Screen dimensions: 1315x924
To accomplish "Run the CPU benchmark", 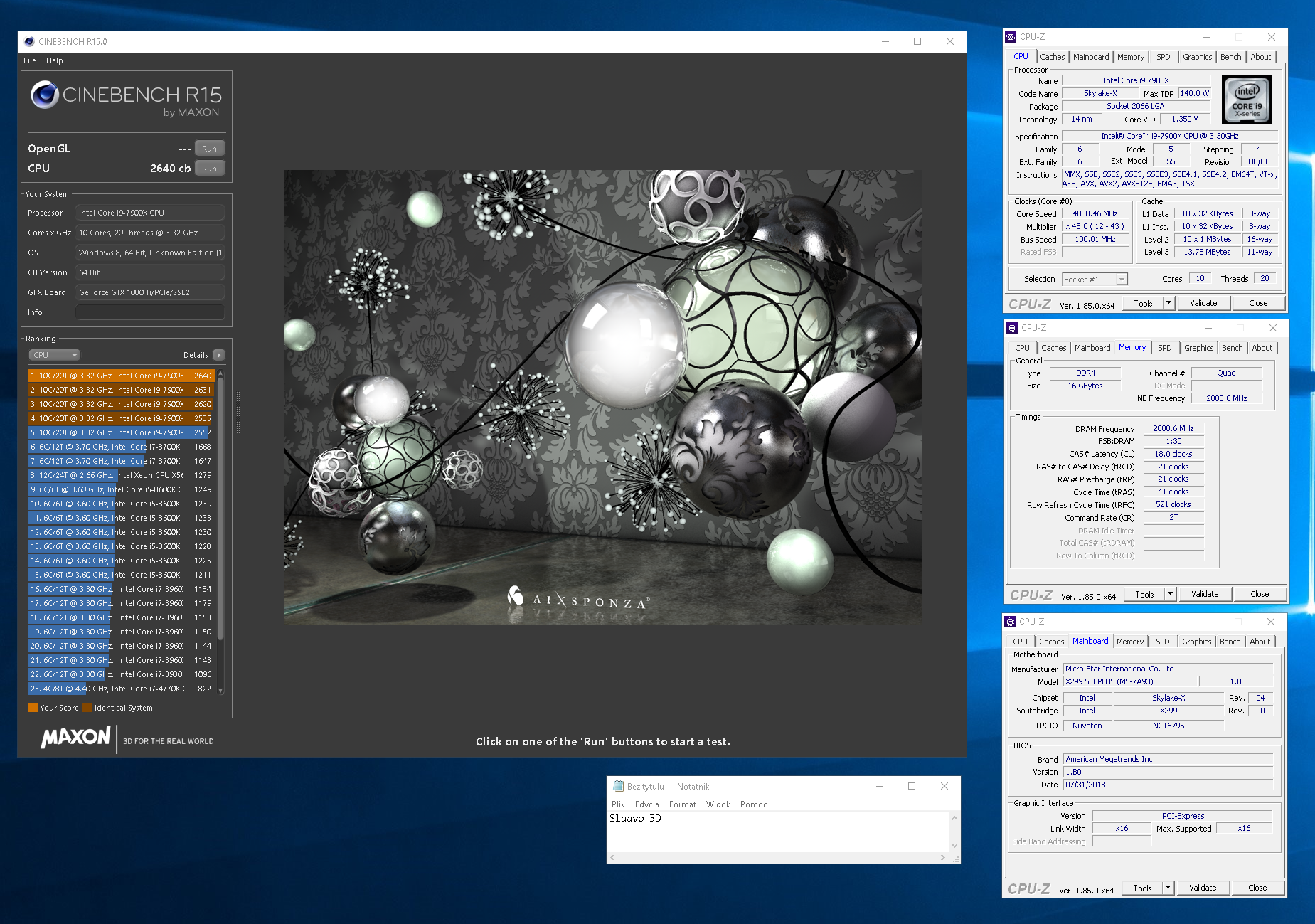I will pos(209,169).
